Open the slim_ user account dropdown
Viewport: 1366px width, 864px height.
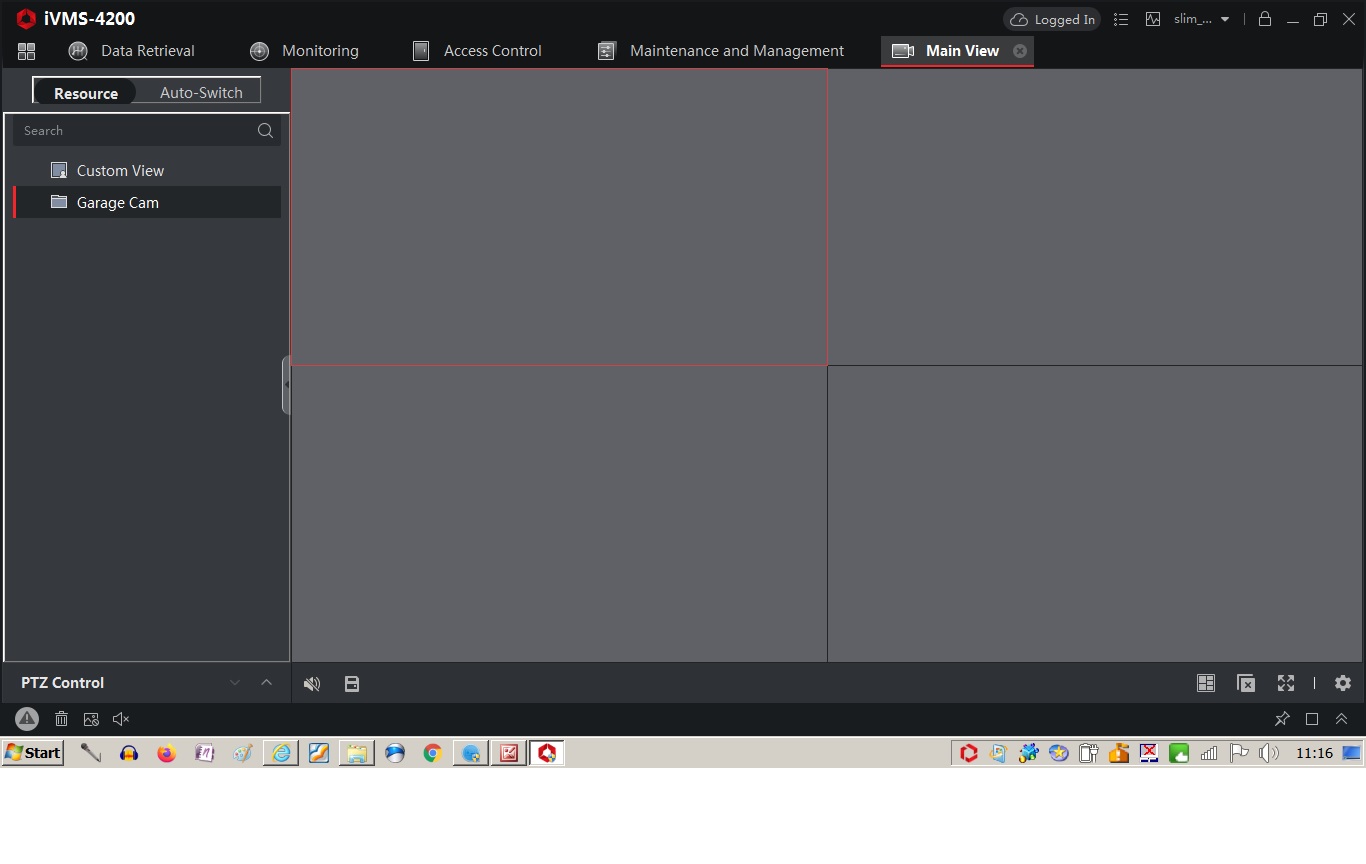coord(1200,19)
